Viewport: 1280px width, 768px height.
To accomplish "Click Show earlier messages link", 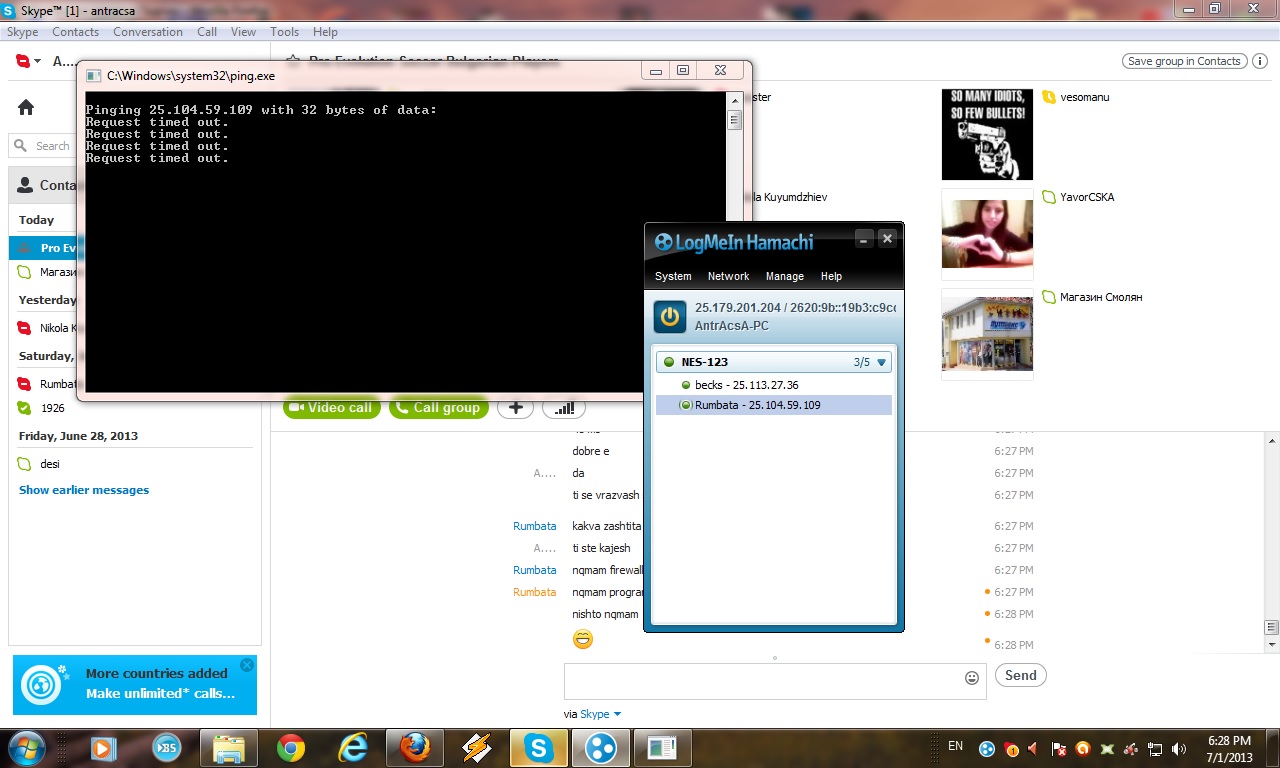I will (x=84, y=490).
